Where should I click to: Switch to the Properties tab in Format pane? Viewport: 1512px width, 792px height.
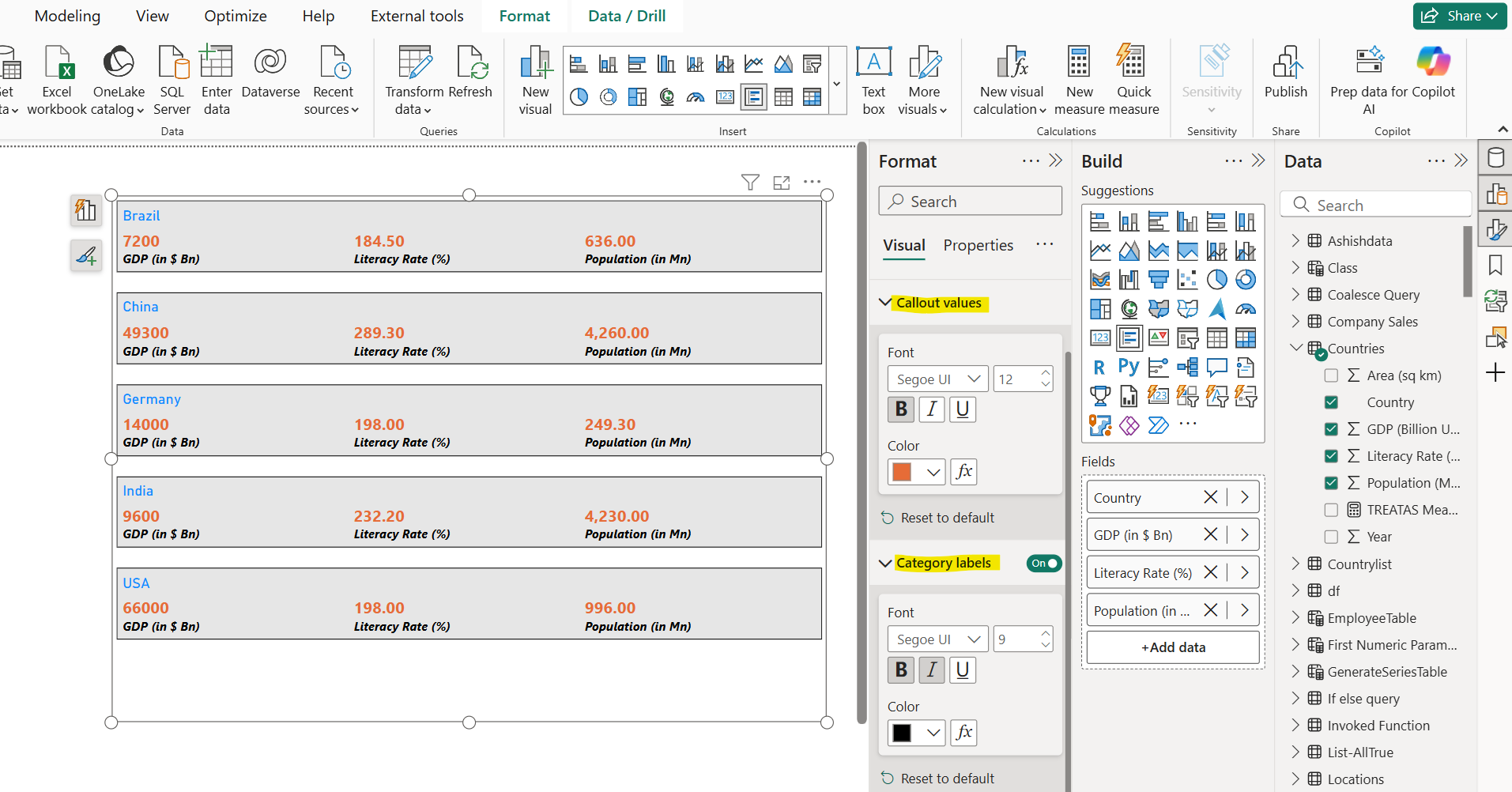tap(978, 245)
